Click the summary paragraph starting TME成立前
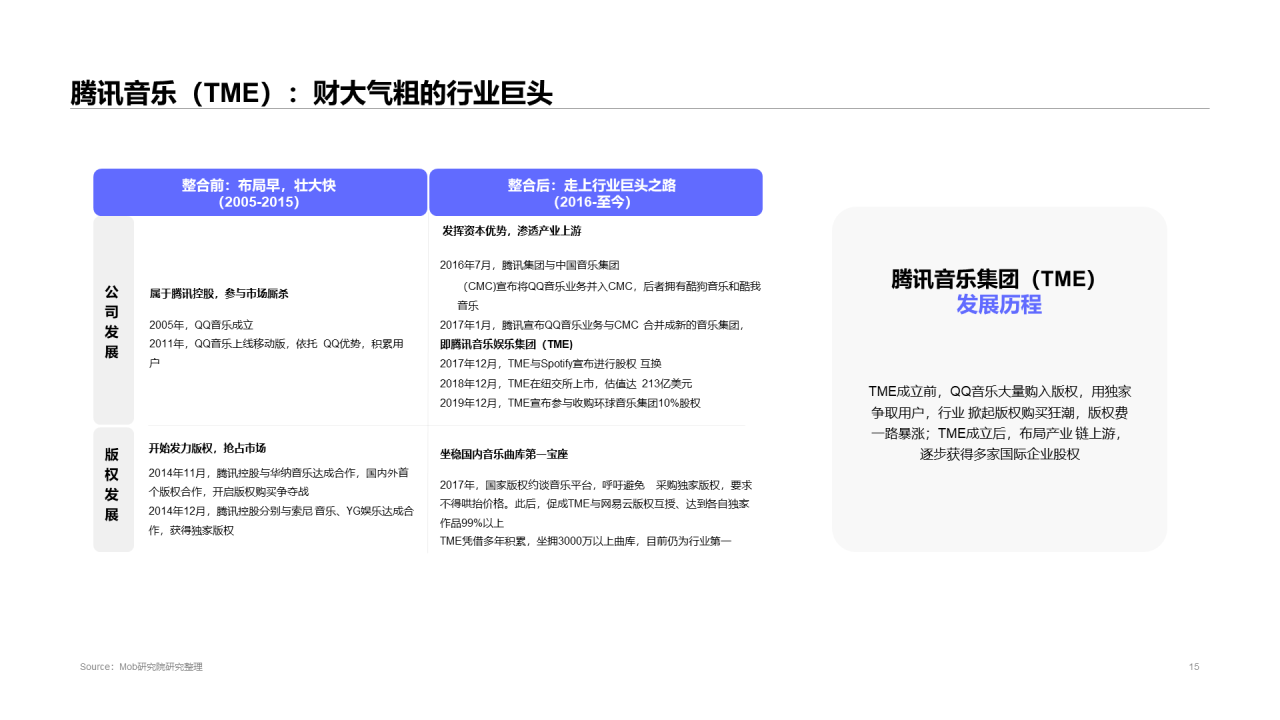 point(1000,422)
